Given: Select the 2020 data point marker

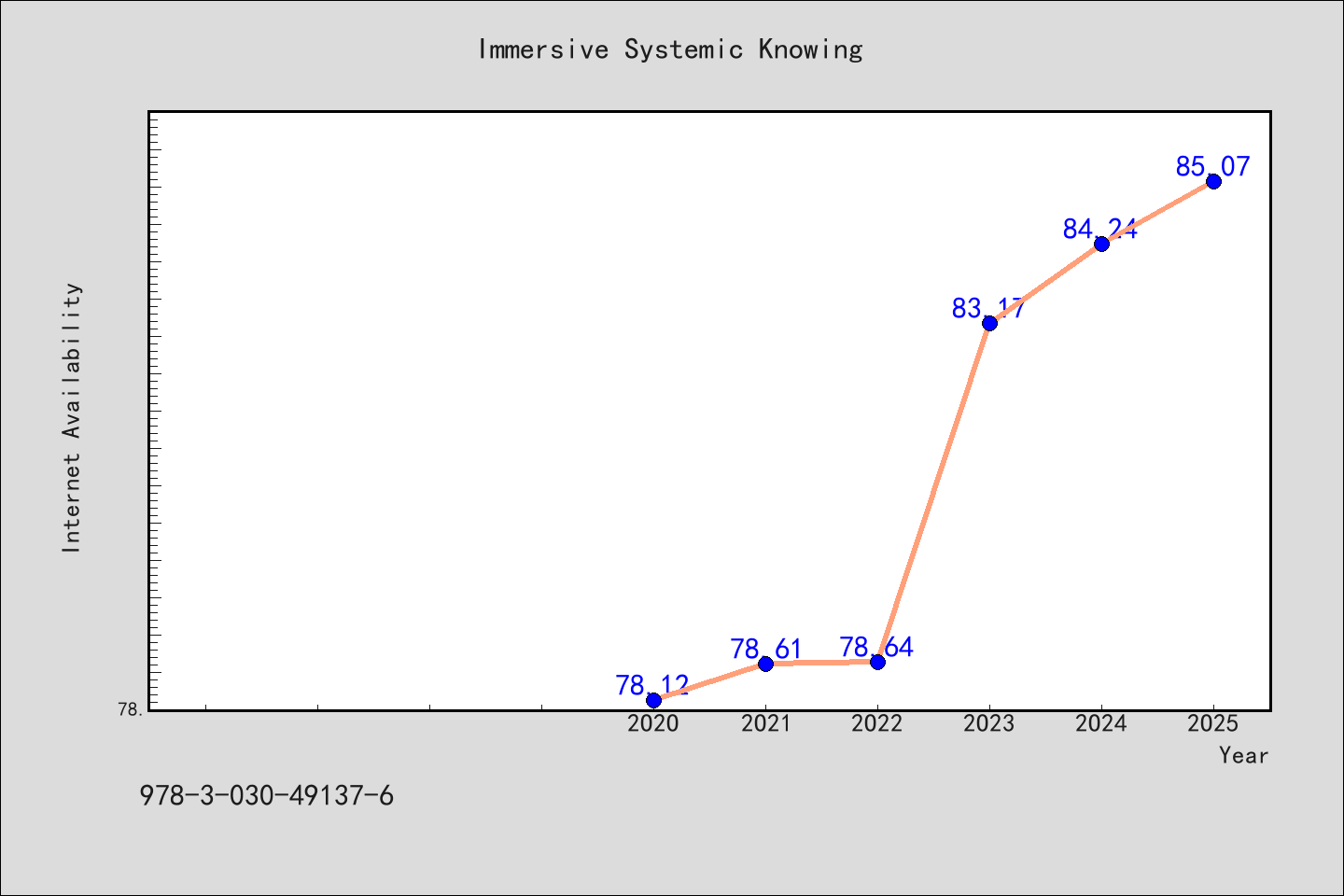Looking at the screenshot, I should coord(653,700).
